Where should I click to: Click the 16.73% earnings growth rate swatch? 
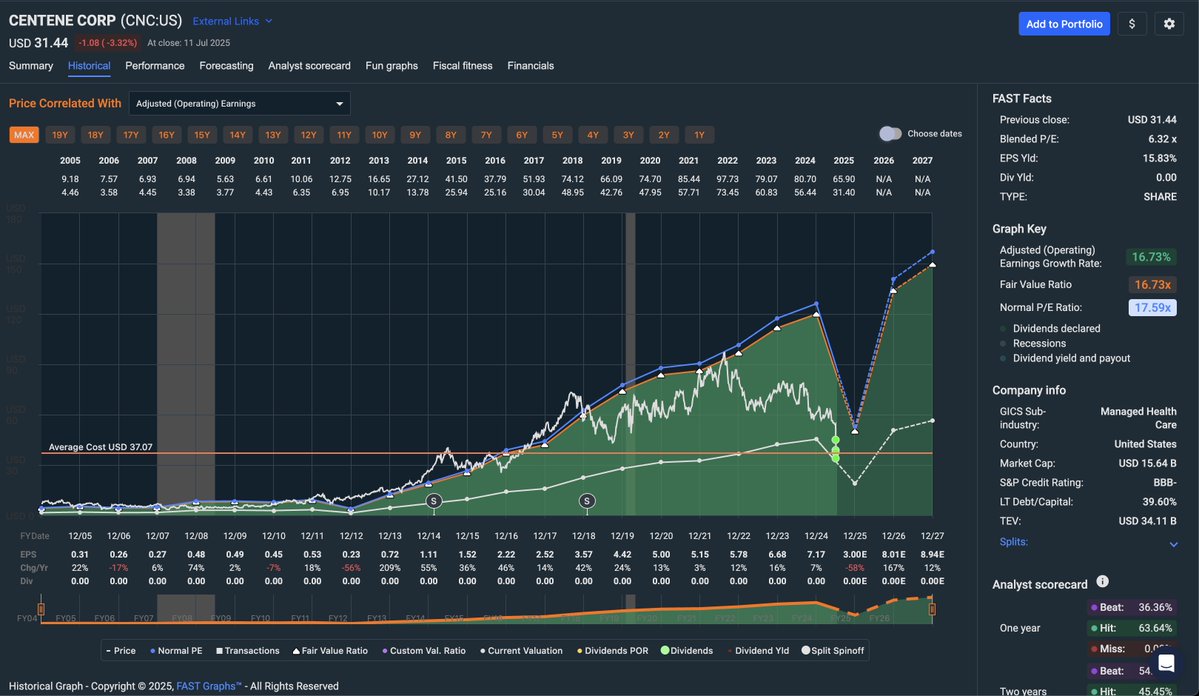coord(1151,257)
